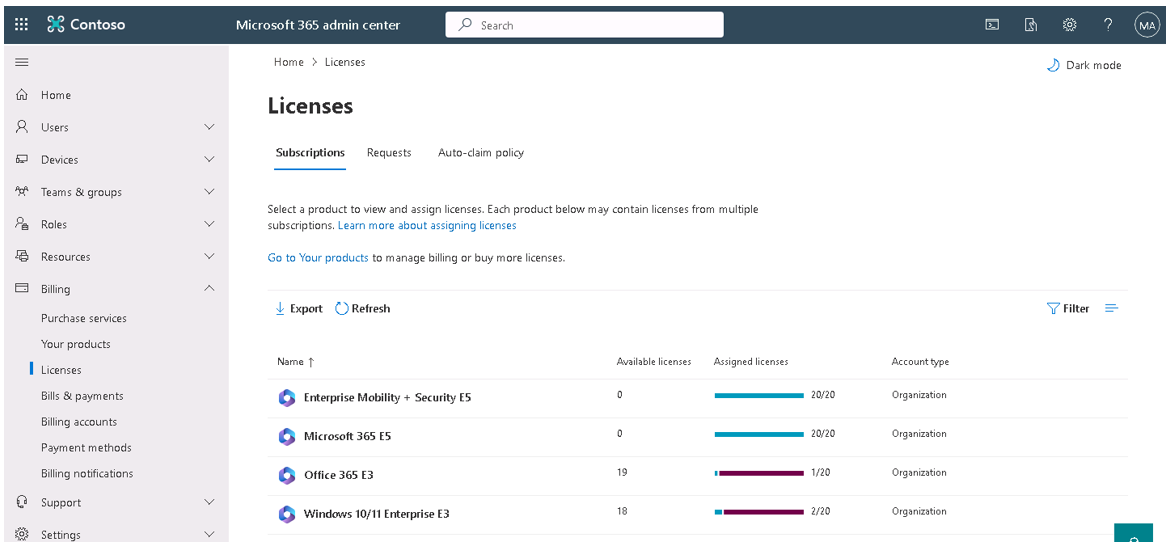
Task: Click the Billing card icon in sidebar
Action: [22, 289]
